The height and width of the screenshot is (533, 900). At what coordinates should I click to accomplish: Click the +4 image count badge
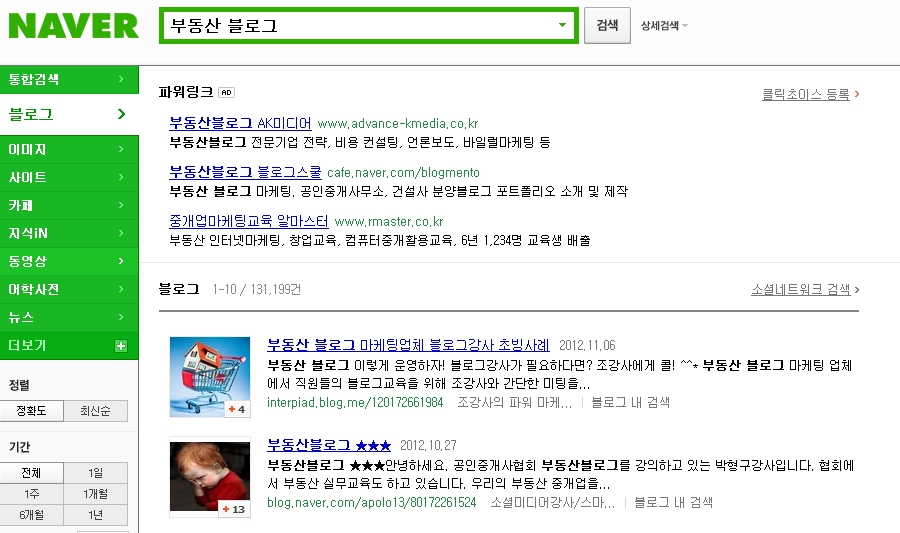click(x=236, y=409)
